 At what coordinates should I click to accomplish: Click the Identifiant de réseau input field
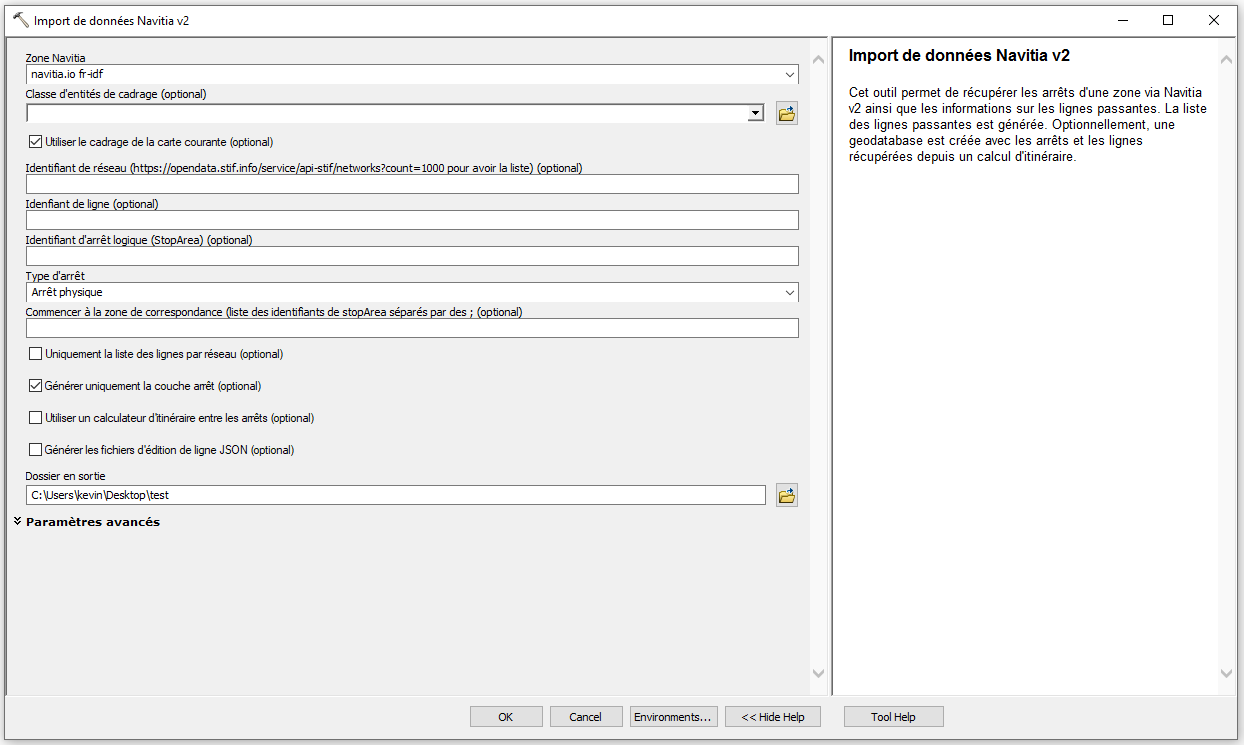pyautogui.click(x=411, y=184)
